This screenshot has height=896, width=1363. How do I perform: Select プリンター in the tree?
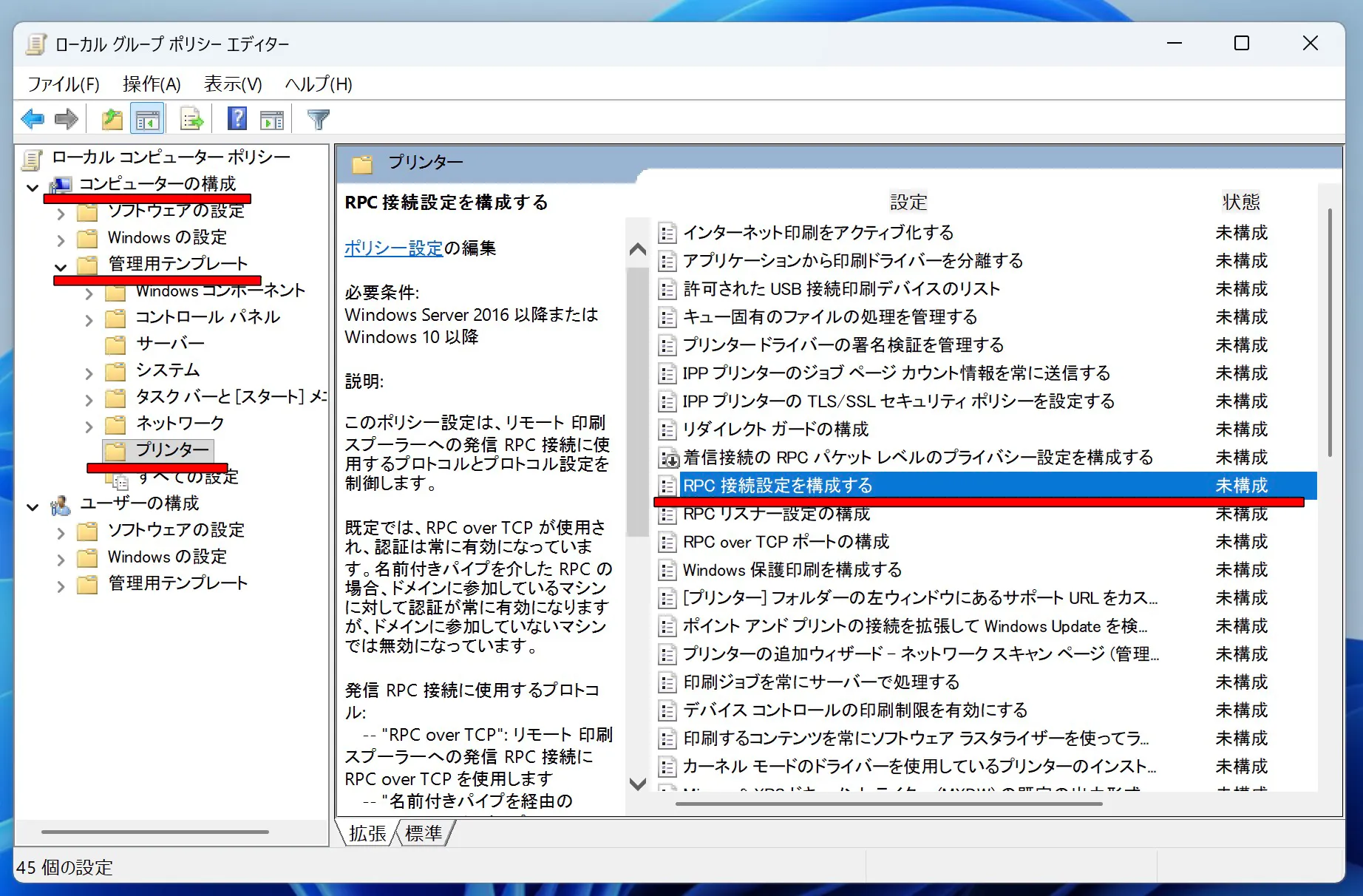tap(172, 449)
